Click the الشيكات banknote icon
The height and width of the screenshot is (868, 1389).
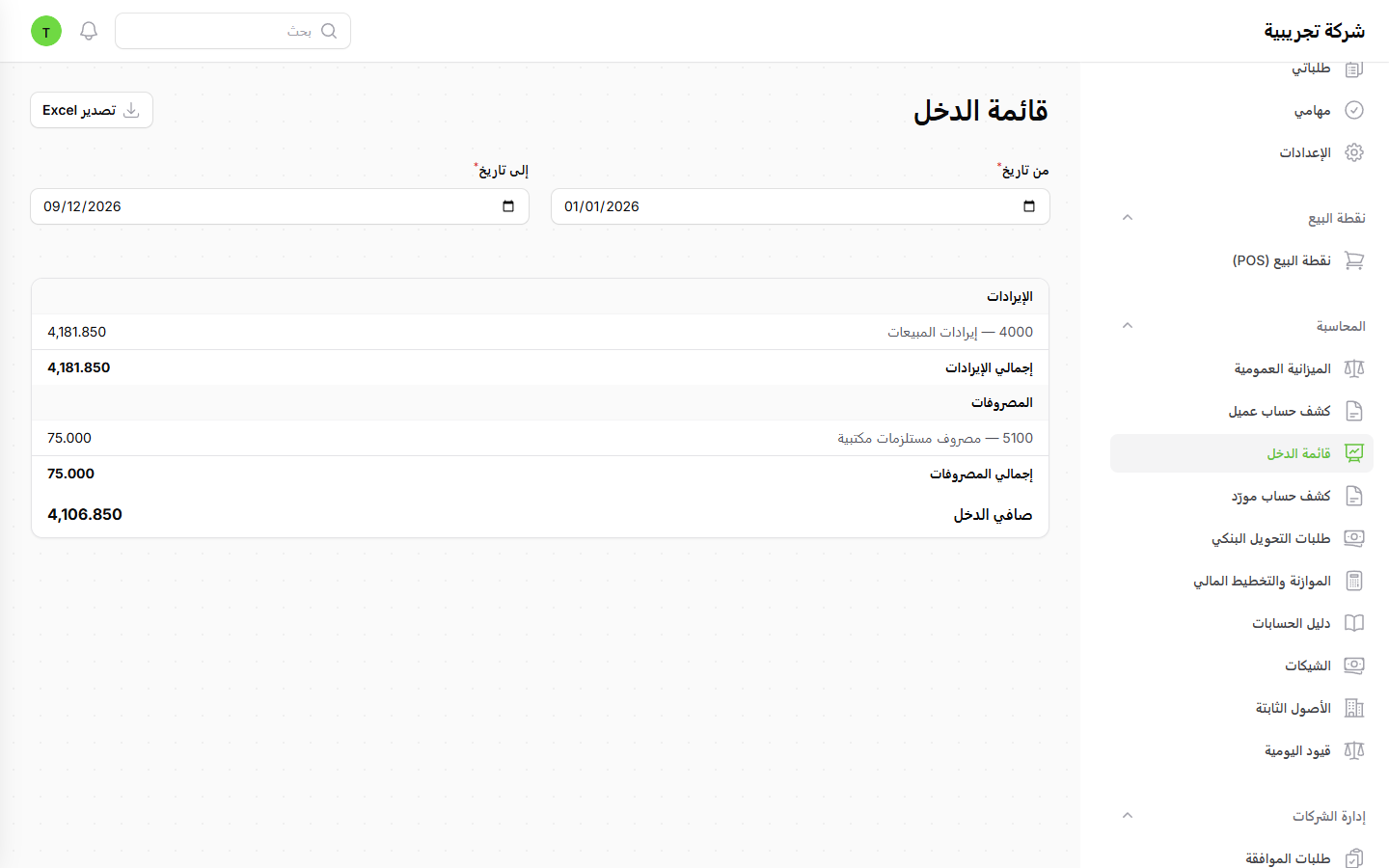coord(1354,665)
